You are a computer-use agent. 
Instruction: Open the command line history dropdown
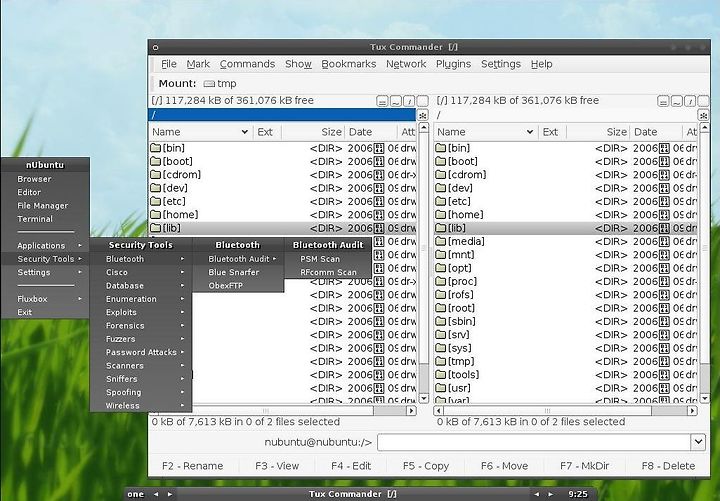(x=698, y=442)
